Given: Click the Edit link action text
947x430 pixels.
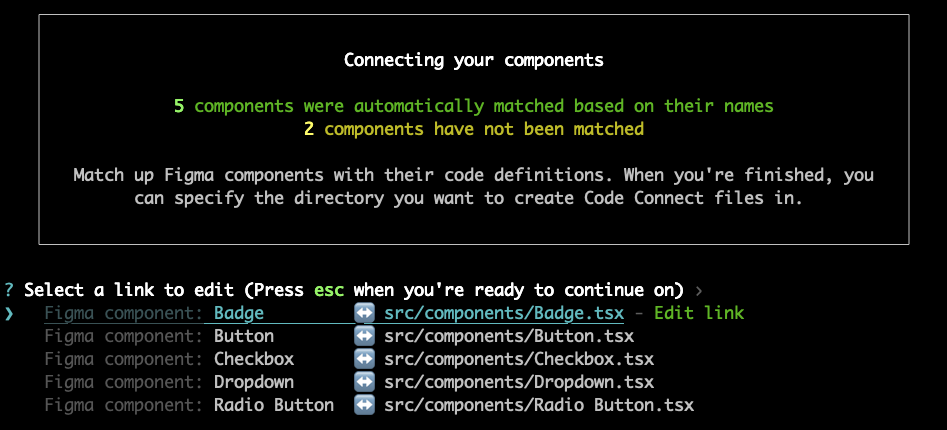Looking at the screenshot, I should click(699, 313).
